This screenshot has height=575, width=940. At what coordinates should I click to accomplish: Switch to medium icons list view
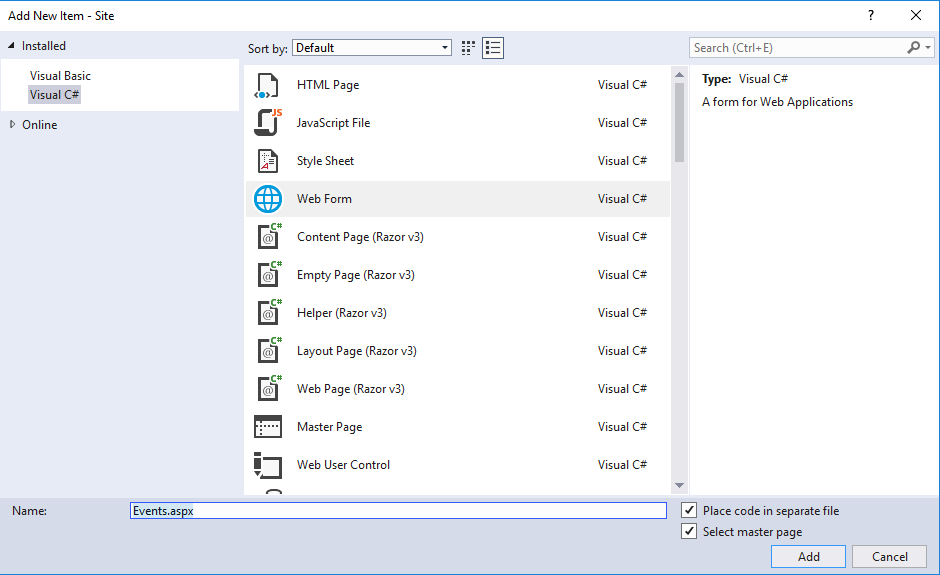[492, 48]
